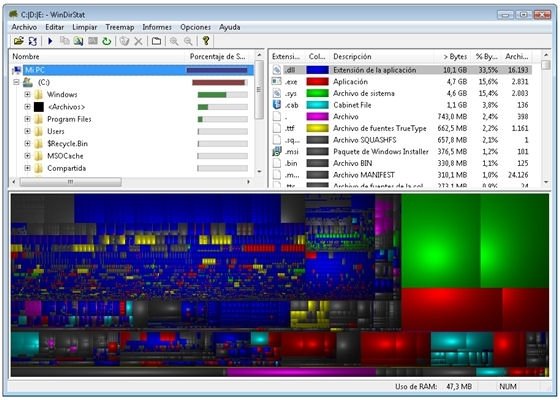Click the green Refresh Selected icon
This screenshot has height=400, width=560.
[x=106, y=41]
